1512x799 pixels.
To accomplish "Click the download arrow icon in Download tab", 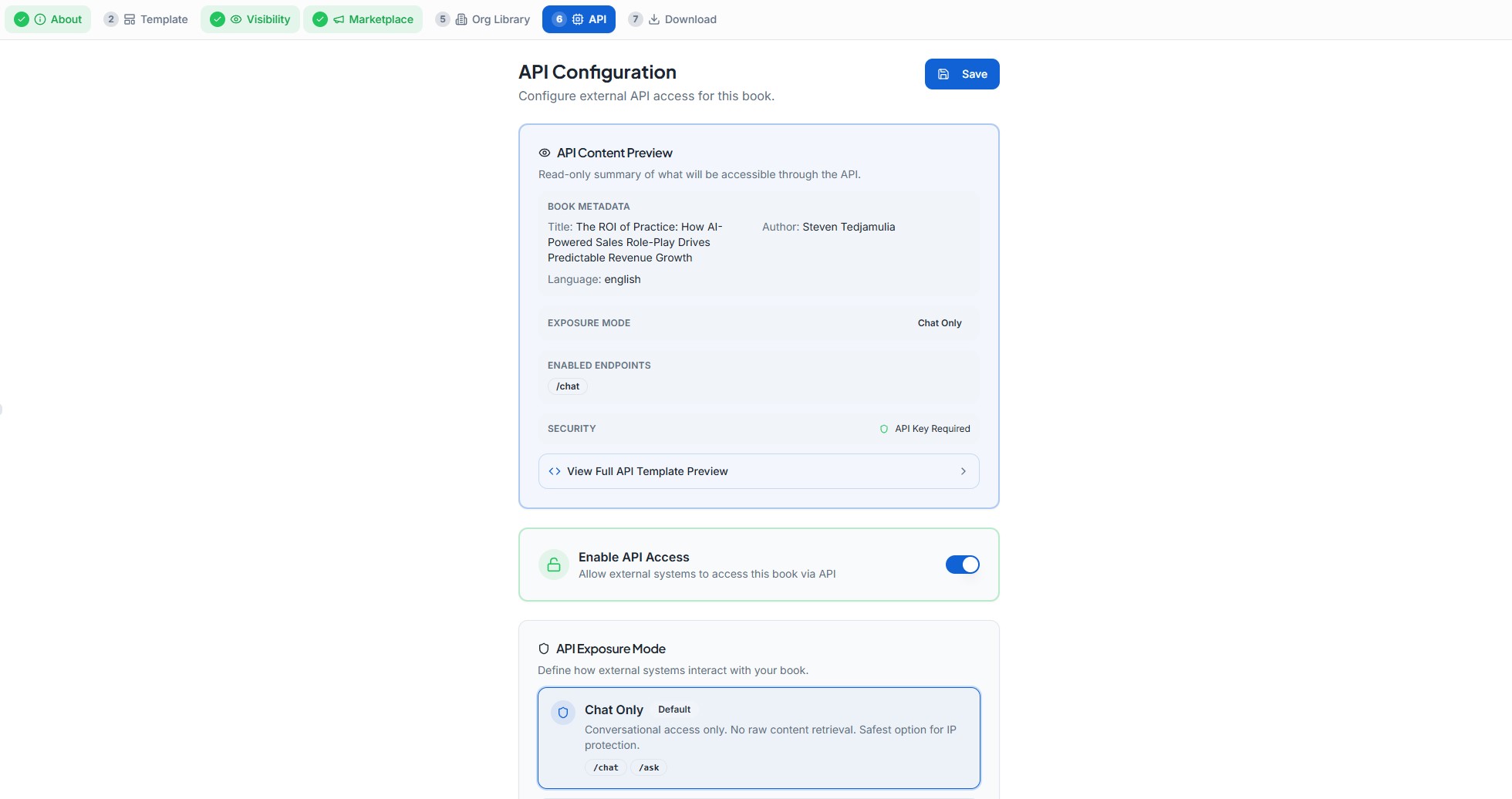I will click(654, 19).
